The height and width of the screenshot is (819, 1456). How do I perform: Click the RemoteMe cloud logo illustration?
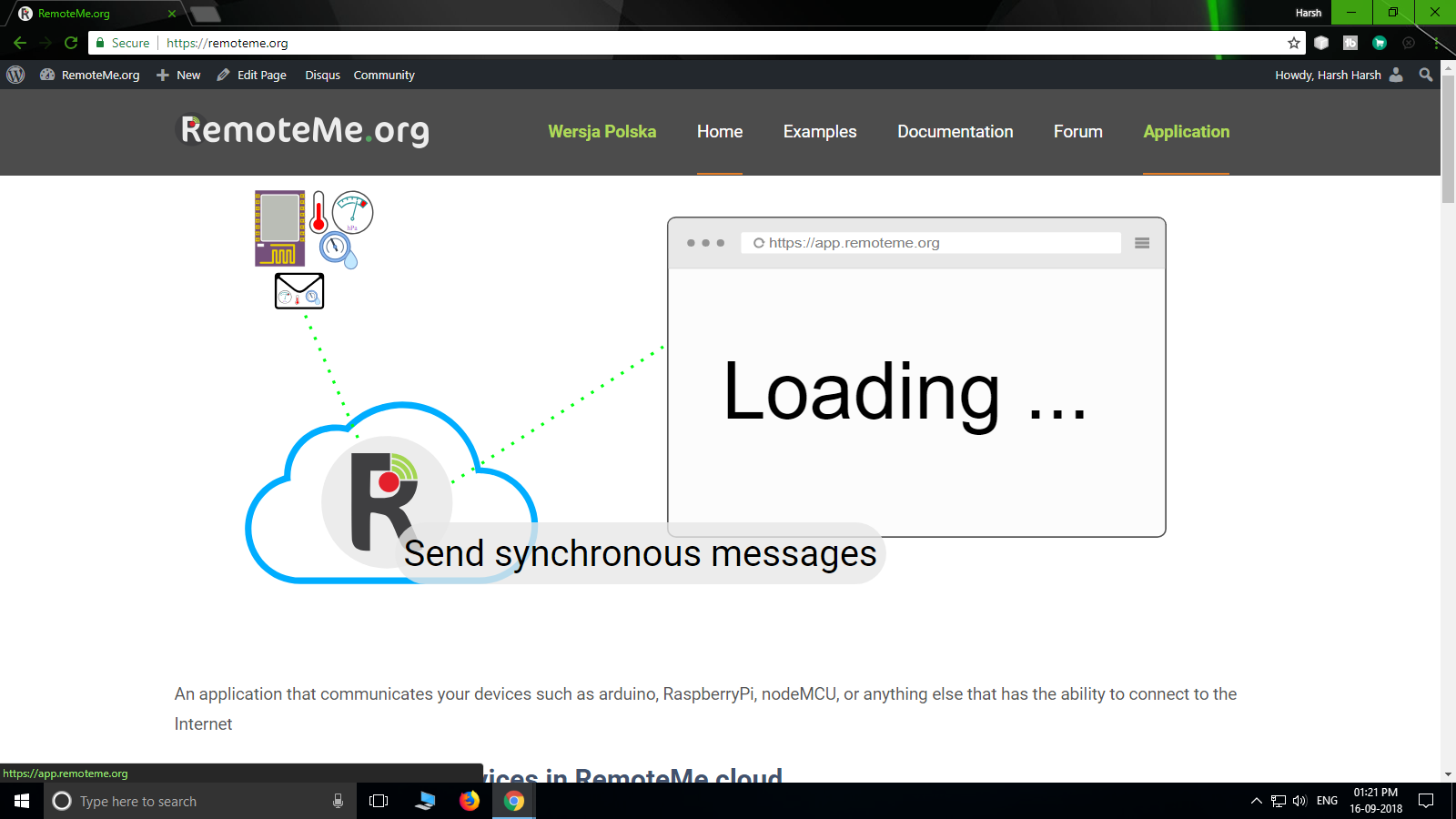coord(387,502)
